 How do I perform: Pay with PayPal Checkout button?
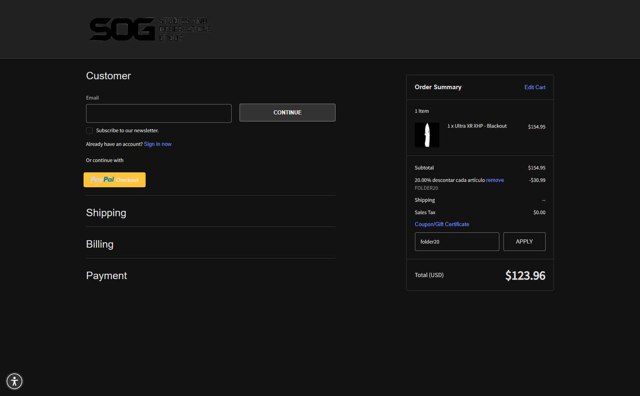tap(115, 180)
